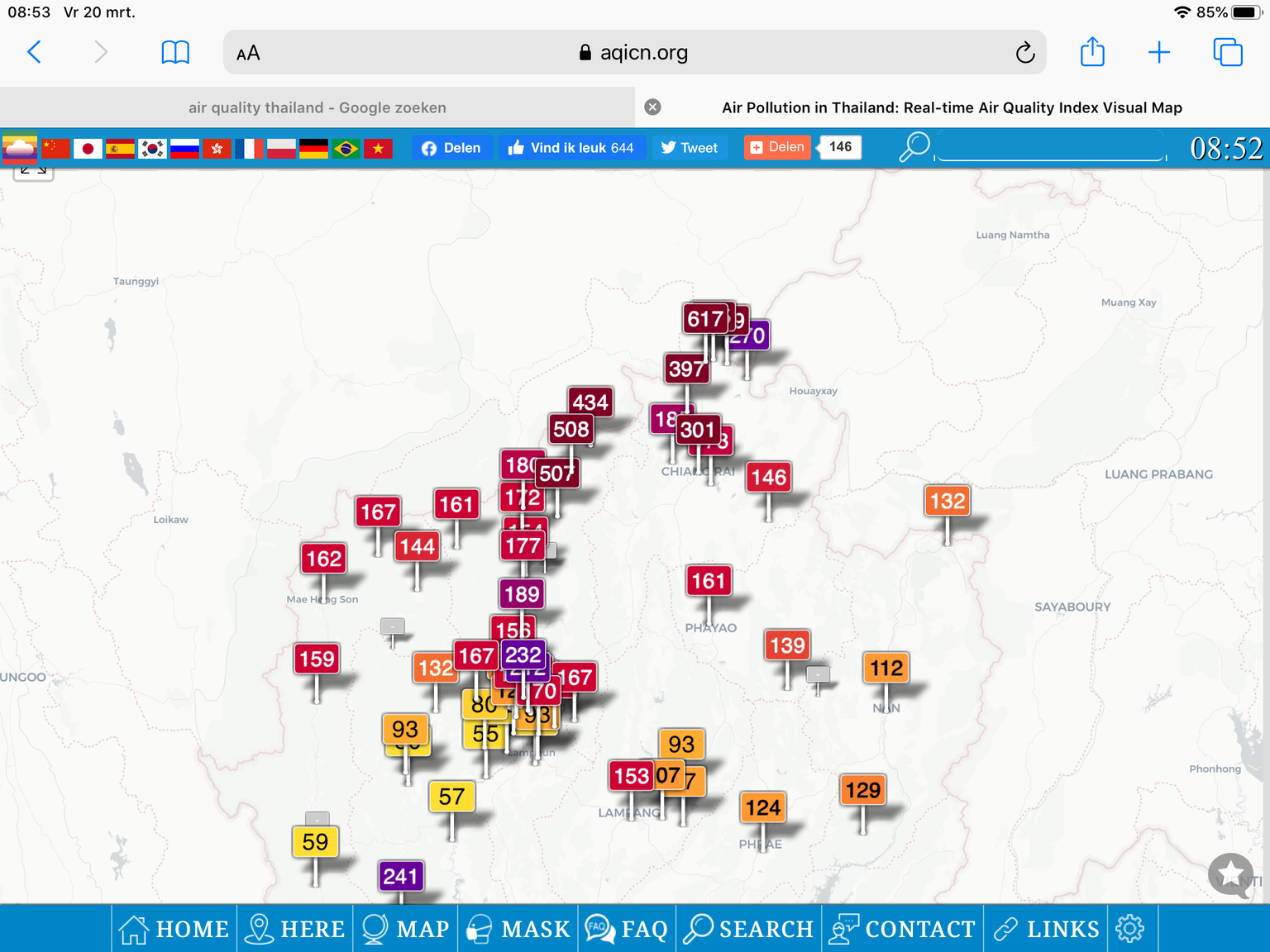
Task: Click the 'Vind ik leuk 644' like button
Action: pyautogui.click(x=571, y=148)
